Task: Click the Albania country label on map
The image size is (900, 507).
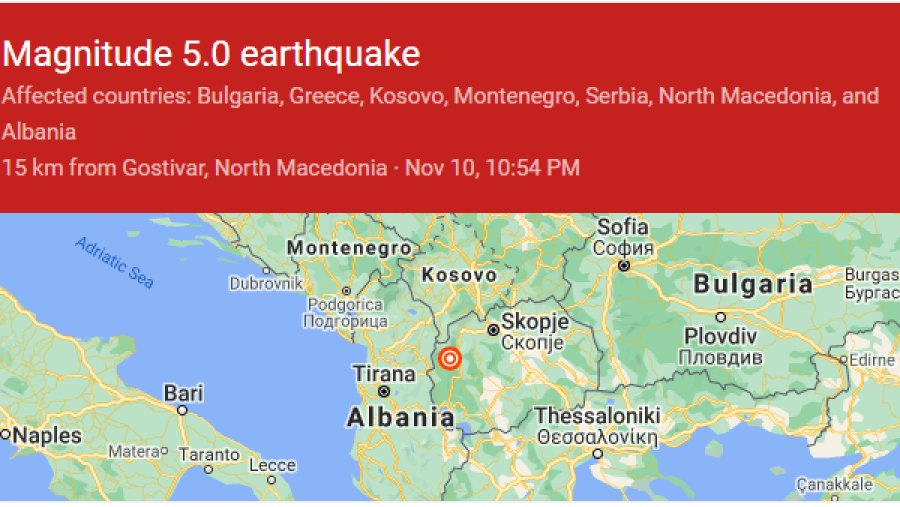Action: tap(401, 417)
